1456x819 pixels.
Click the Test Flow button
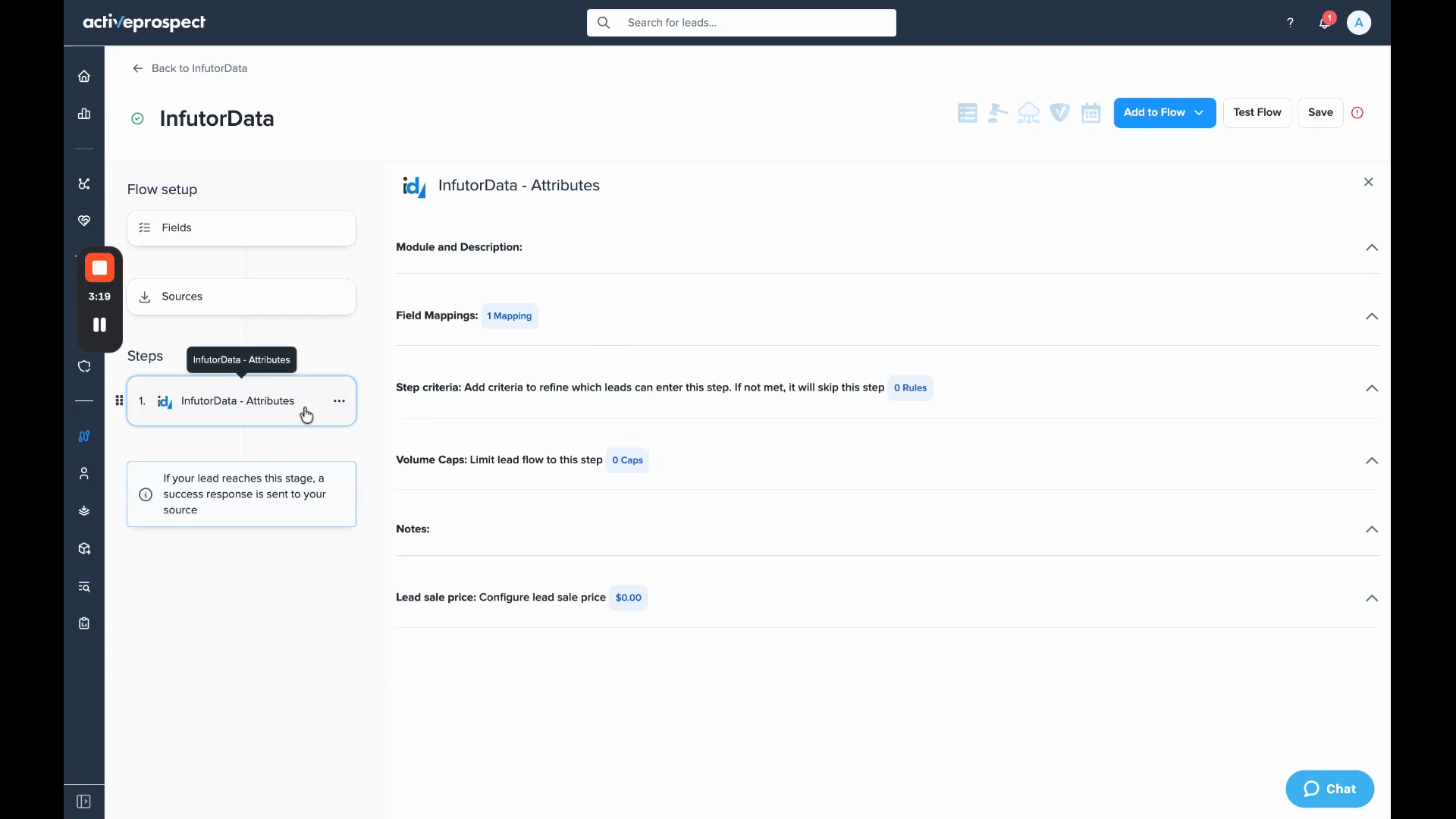pos(1257,113)
